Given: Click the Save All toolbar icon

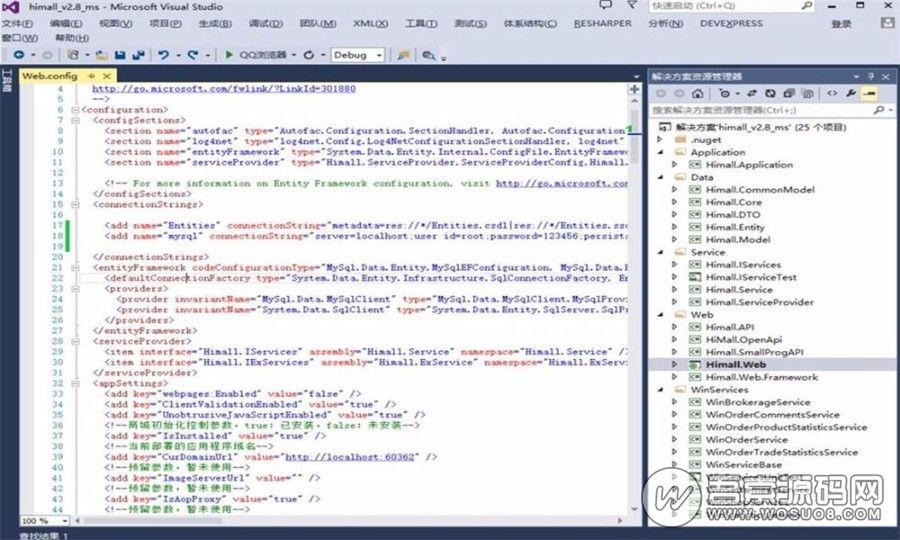Looking at the screenshot, I should coord(135,55).
